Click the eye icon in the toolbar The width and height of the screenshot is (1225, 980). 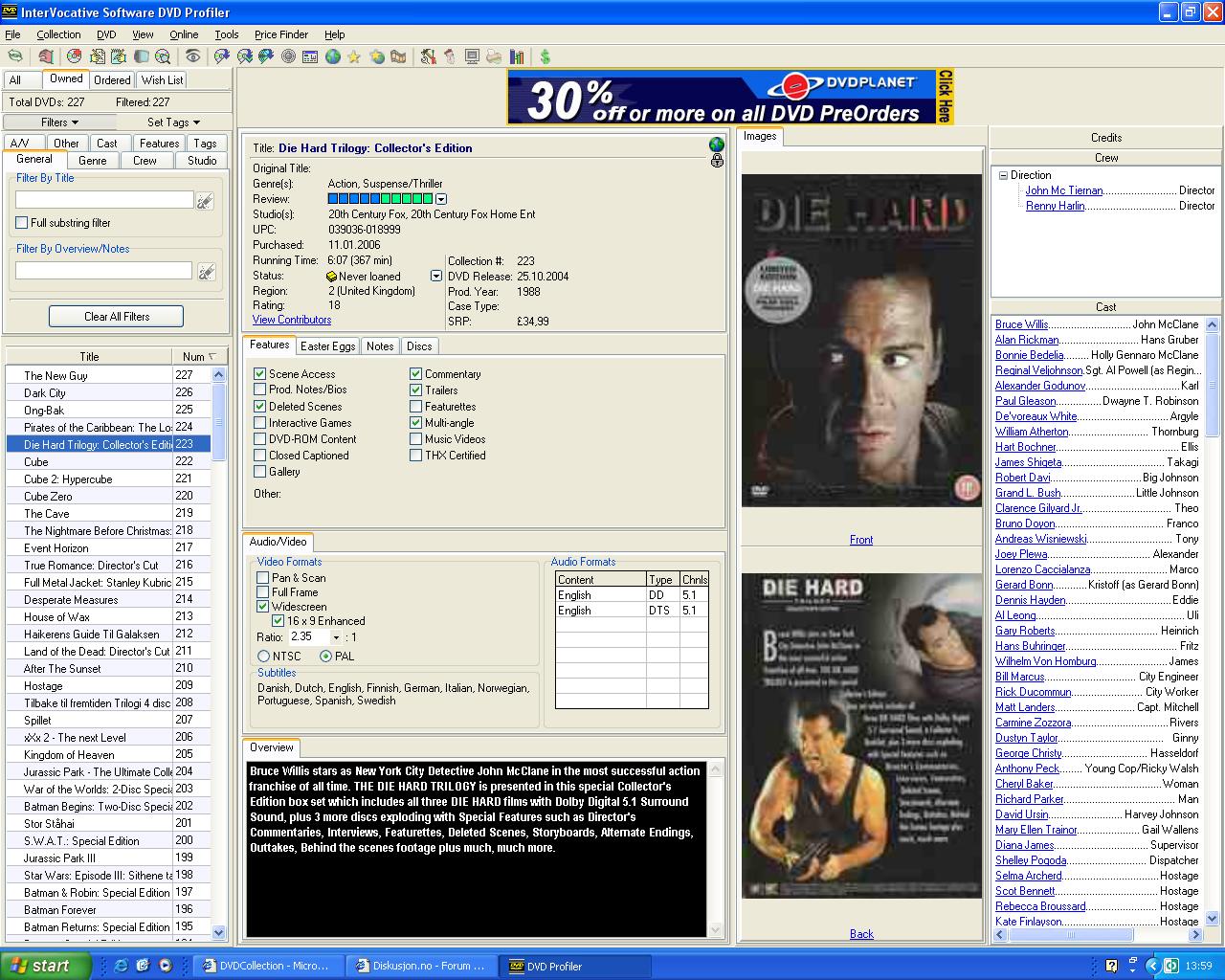tap(192, 56)
